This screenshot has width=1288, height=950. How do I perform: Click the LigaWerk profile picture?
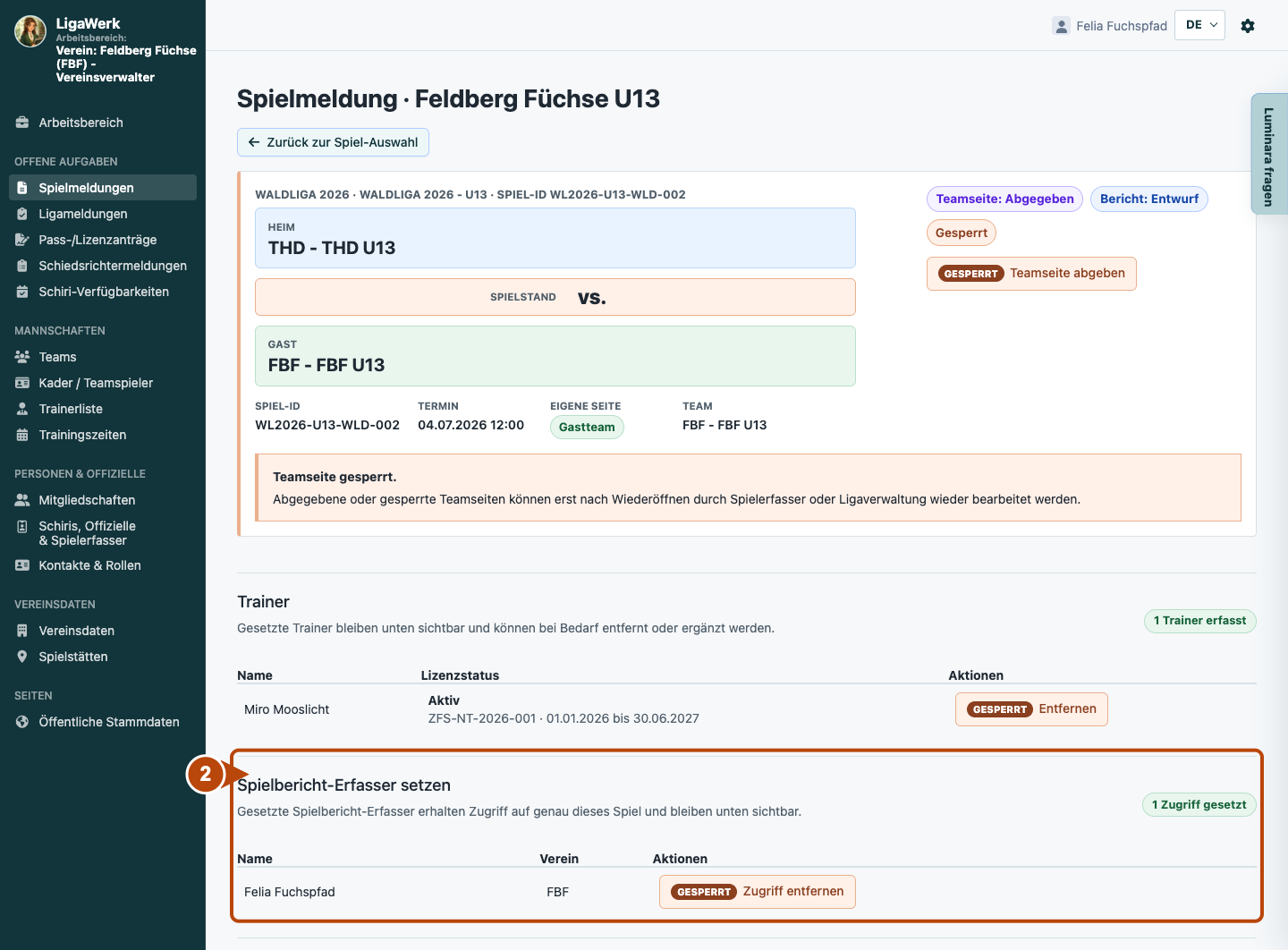30,31
